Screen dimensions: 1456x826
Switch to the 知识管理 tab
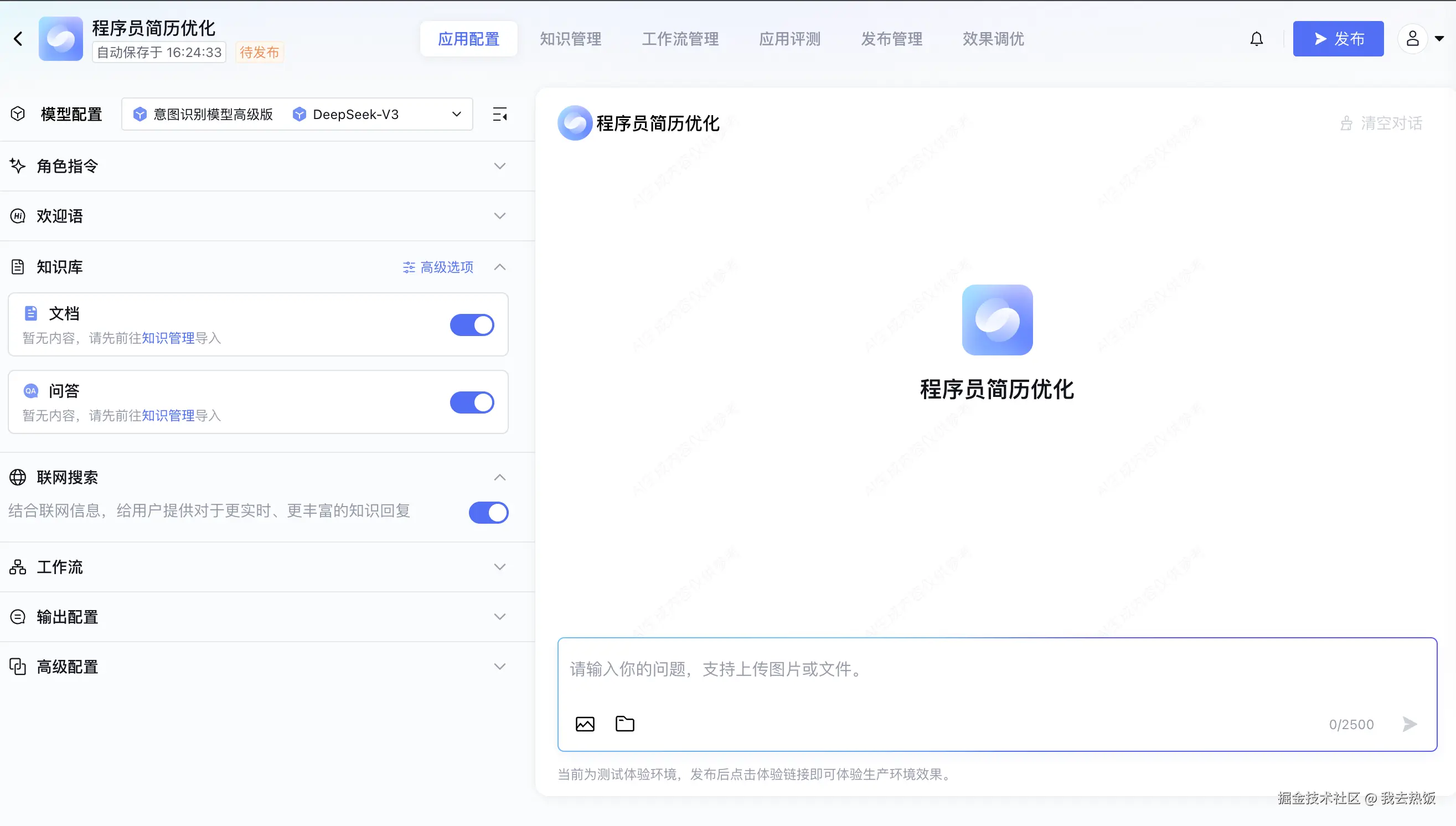click(570, 39)
